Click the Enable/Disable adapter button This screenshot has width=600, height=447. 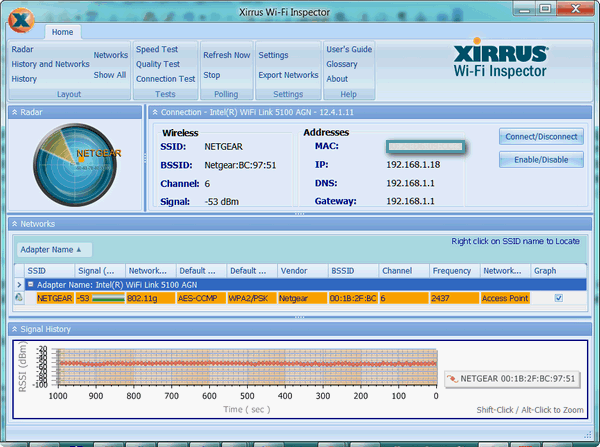coord(541,160)
